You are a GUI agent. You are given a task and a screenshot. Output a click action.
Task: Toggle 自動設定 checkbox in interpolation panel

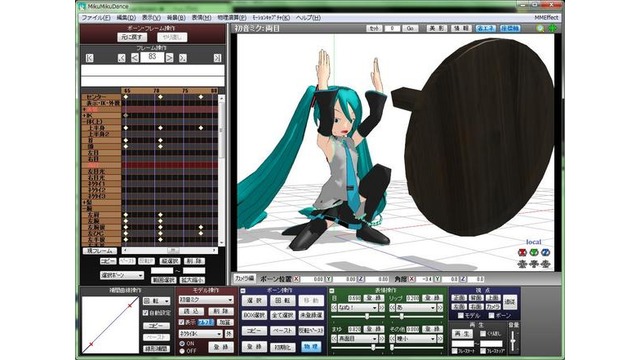[146, 313]
